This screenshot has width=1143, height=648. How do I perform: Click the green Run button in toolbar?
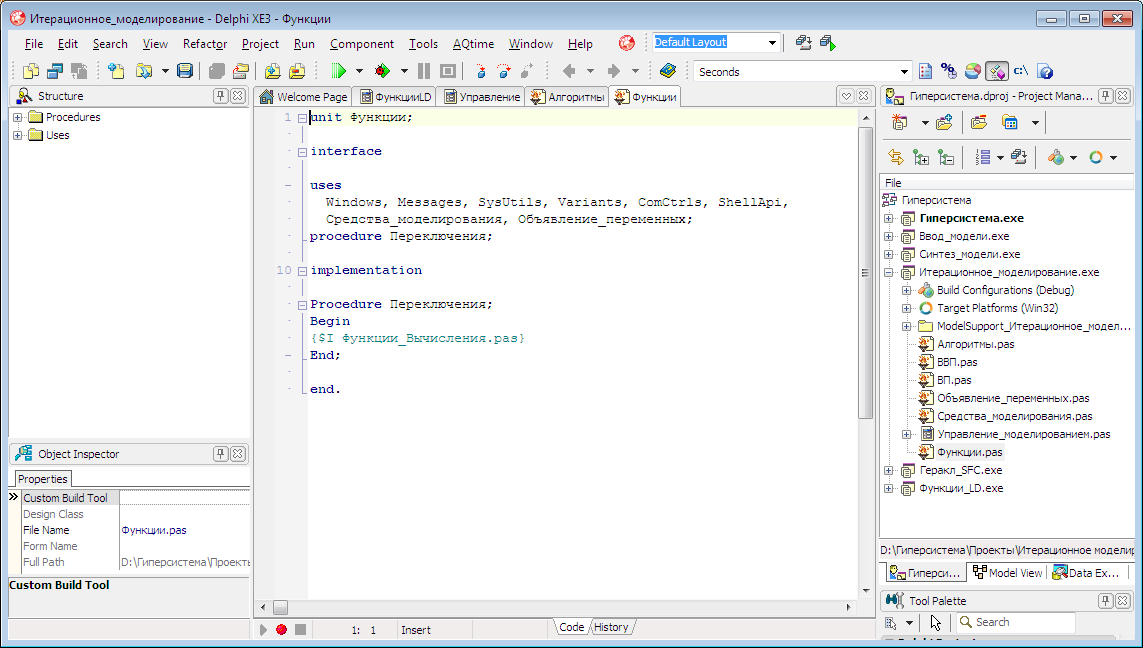click(x=338, y=71)
